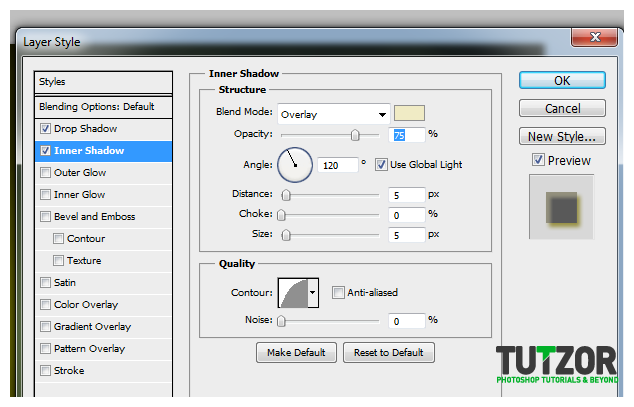The image size is (634, 407).
Task: Tick the Texture checkbox
Action: pos(59,261)
